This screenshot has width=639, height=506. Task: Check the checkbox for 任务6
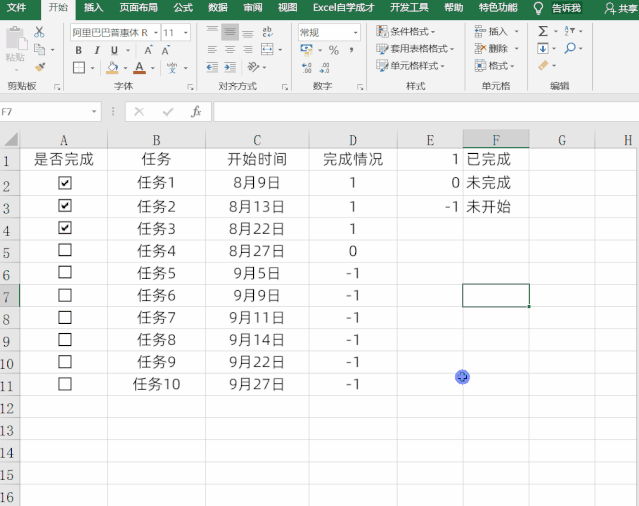pos(65,295)
